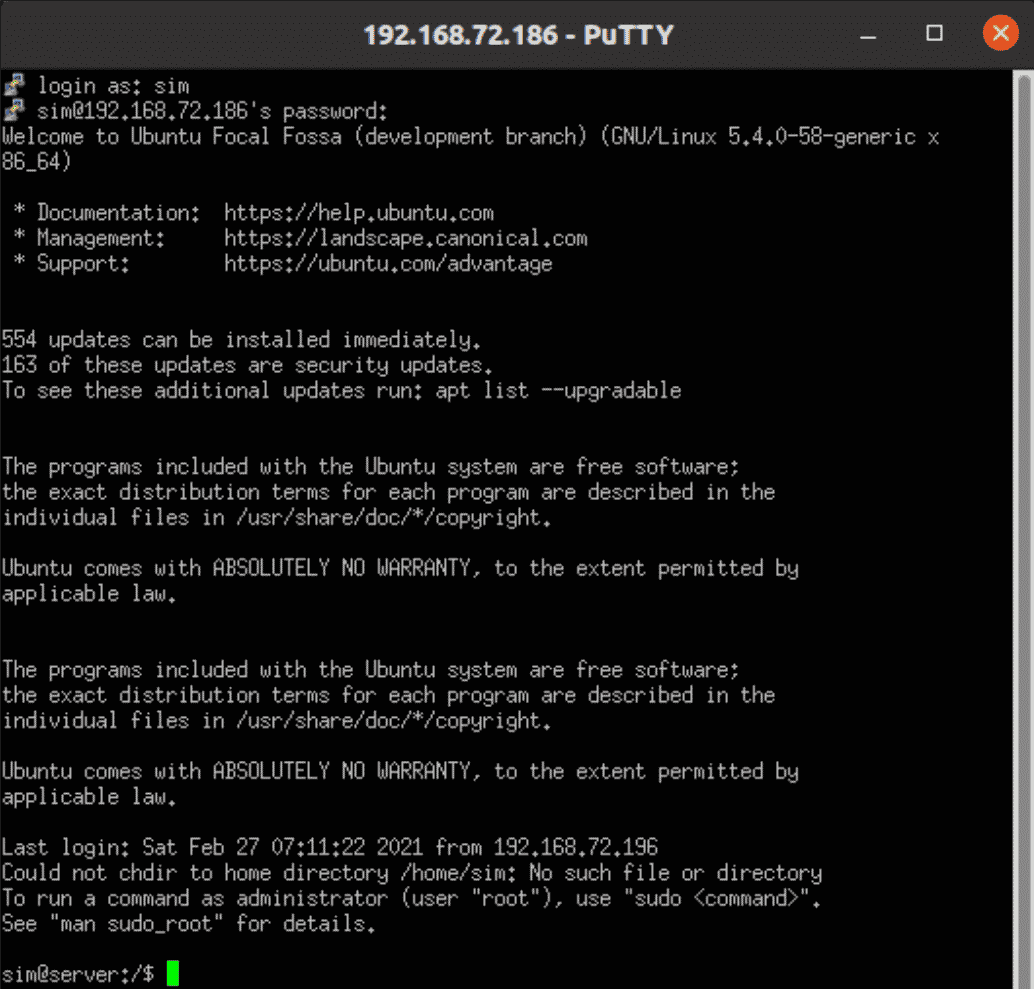Click the 'Welcome to Ubuntu Focal Fossa' line
The height and width of the screenshot is (989, 1034).
pos(470,136)
